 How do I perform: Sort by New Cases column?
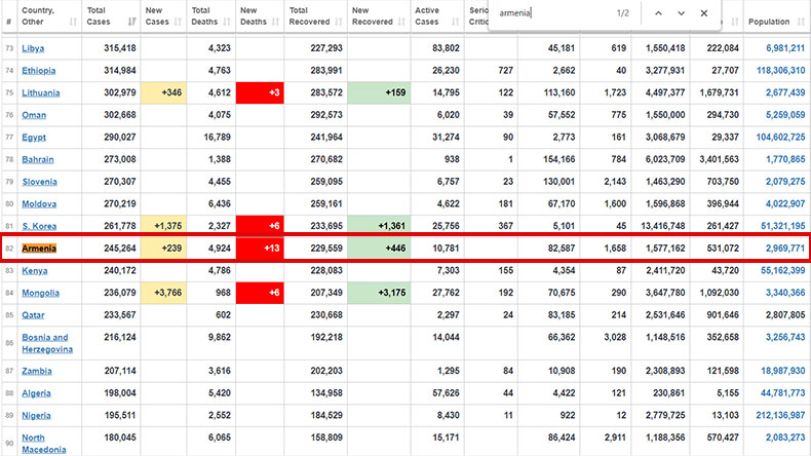click(x=163, y=16)
